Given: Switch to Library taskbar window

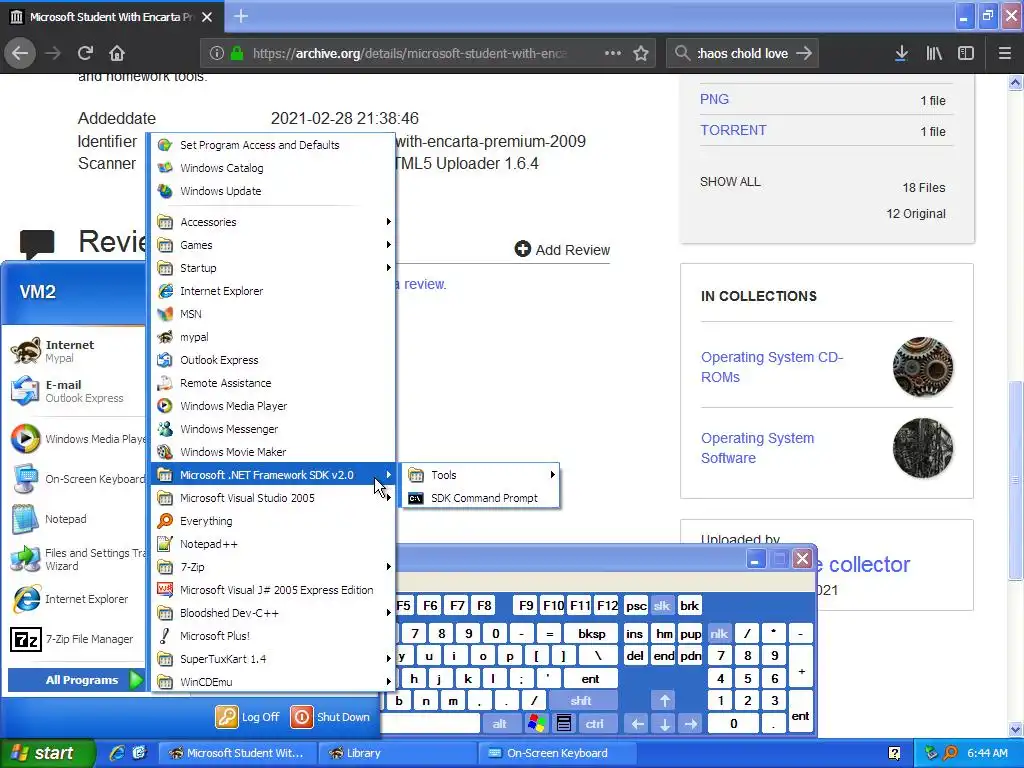Looking at the screenshot, I should [397, 753].
